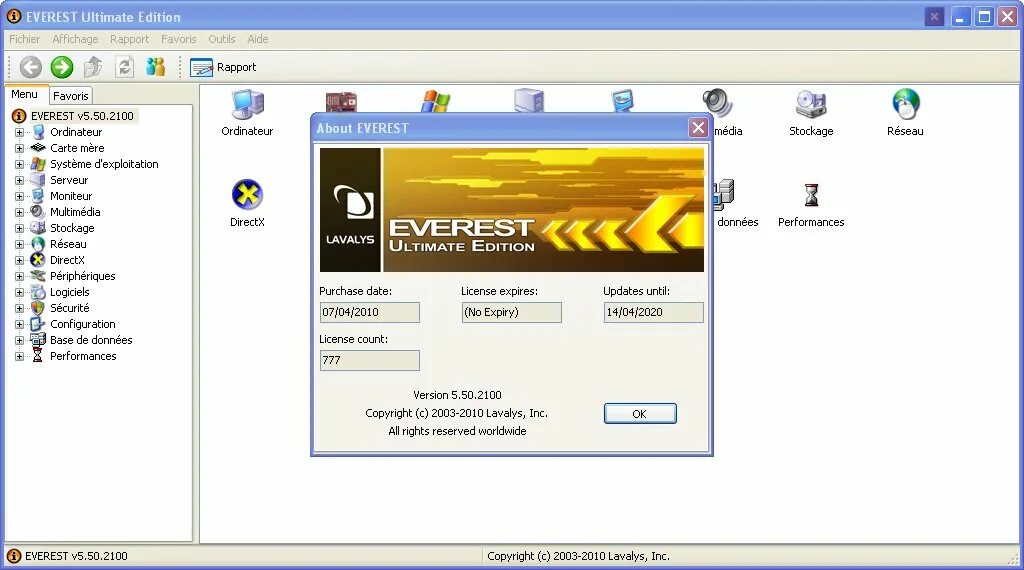
Task: Select the EVEREST v5.50.2100 tree root
Action: click(x=82, y=116)
